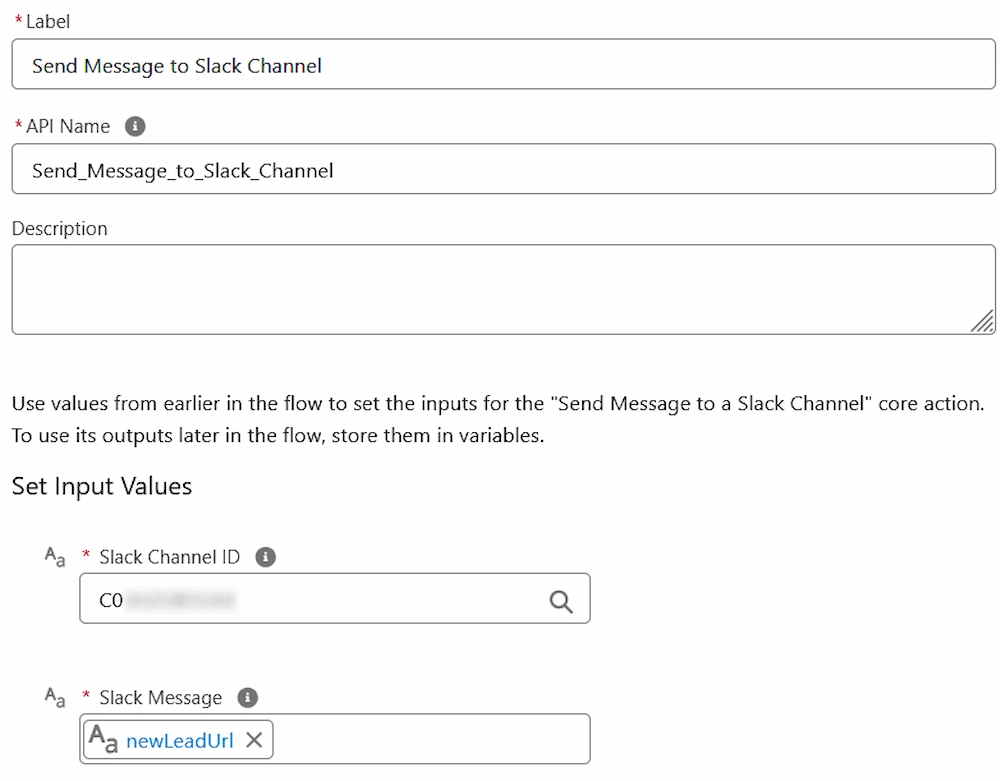Click the search icon in Slack Channel ID
This screenshot has height=781, width=1000.
[x=561, y=601]
